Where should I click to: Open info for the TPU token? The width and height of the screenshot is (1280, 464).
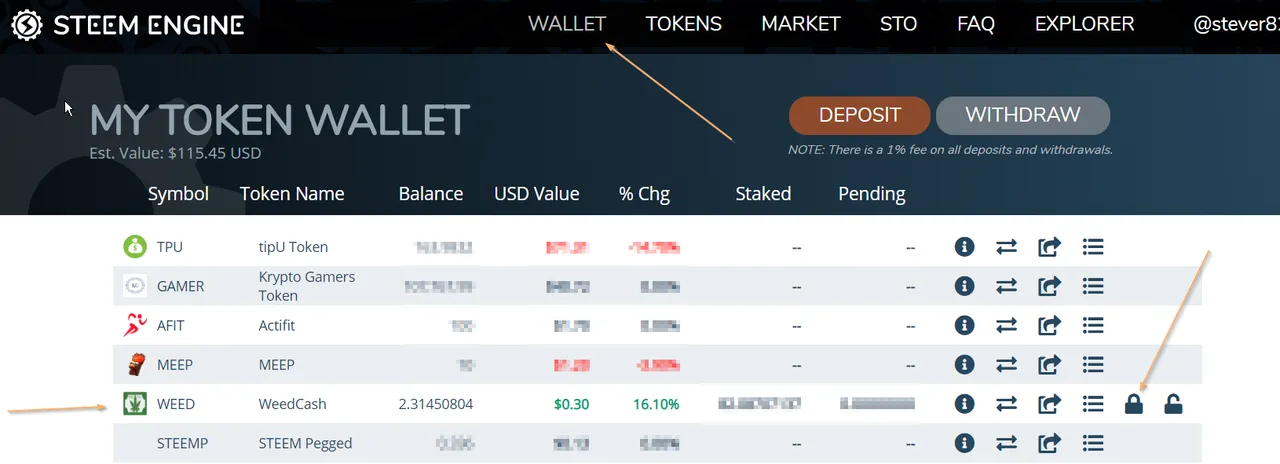pyautogui.click(x=964, y=246)
